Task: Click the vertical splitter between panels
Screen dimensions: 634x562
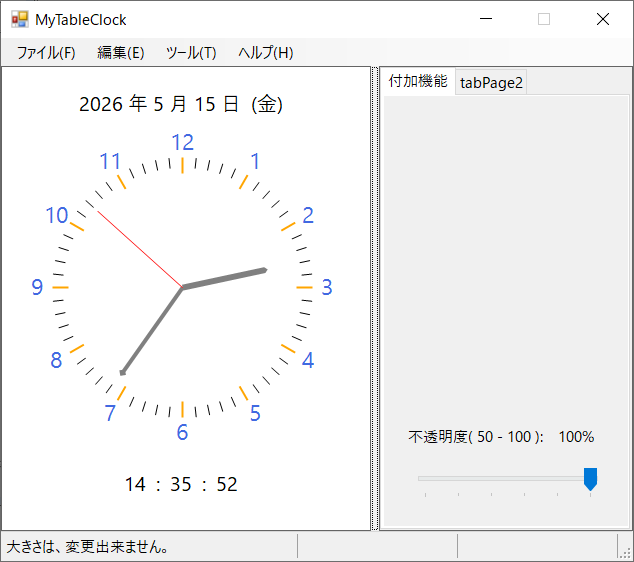Action: (375, 298)
